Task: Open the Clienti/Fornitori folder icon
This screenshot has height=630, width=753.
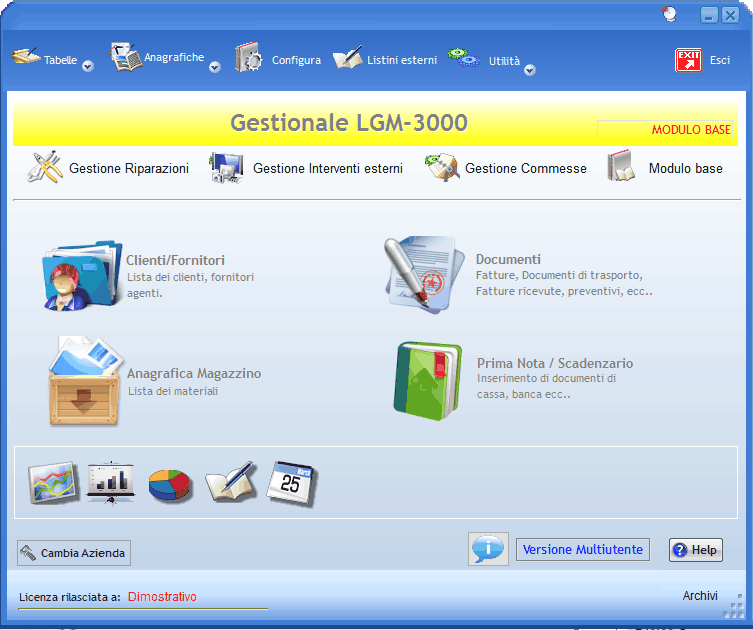Action: coord(82,276)
